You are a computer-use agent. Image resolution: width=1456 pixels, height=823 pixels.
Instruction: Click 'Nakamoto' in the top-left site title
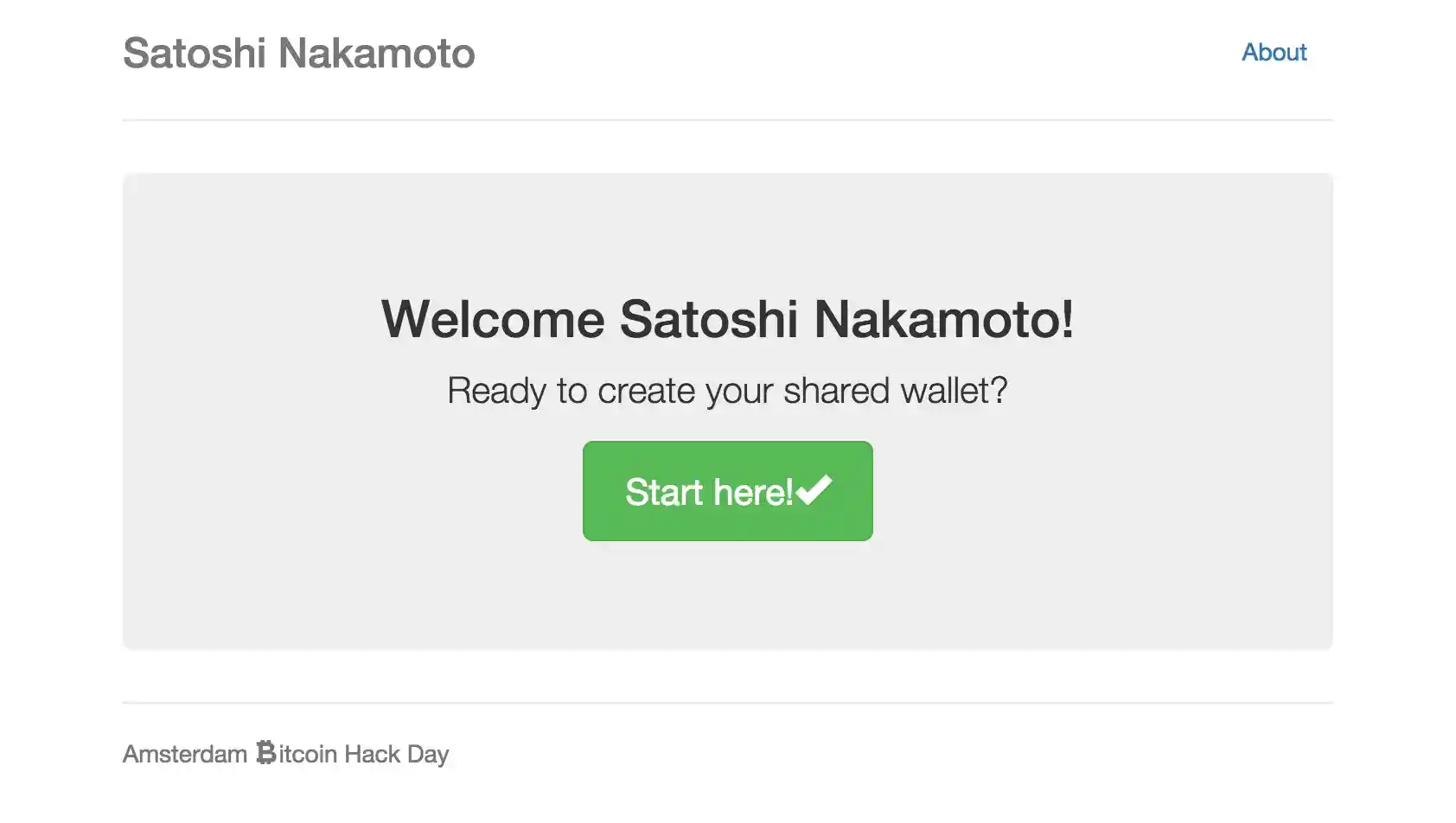pyautogui.click(x=376, y=54)
